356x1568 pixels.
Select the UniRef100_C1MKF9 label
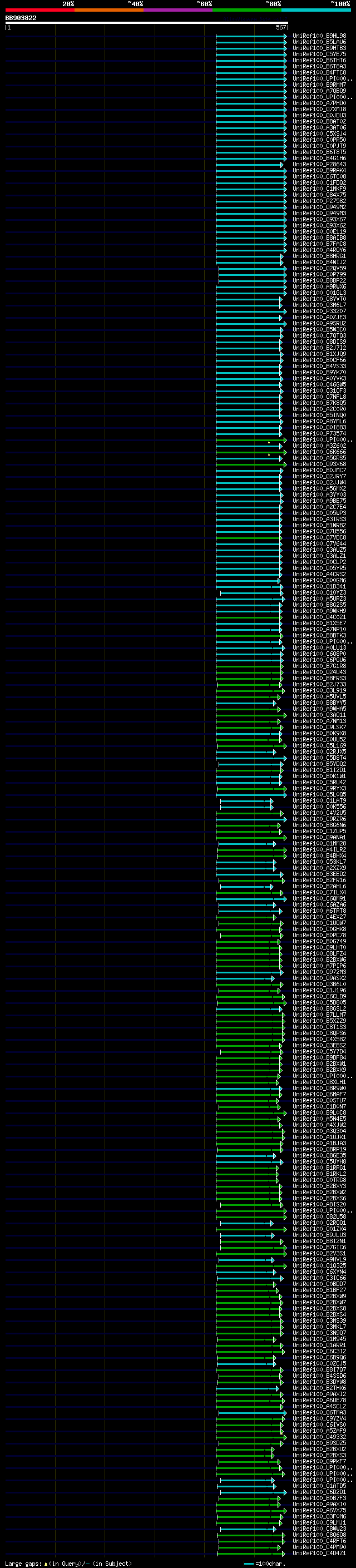[x=319, y=189]
